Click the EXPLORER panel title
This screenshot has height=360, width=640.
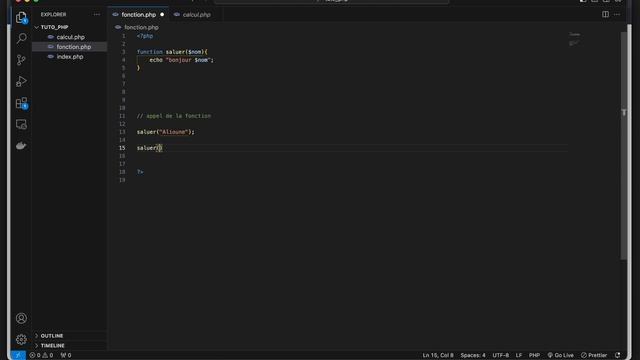(53, 14)
